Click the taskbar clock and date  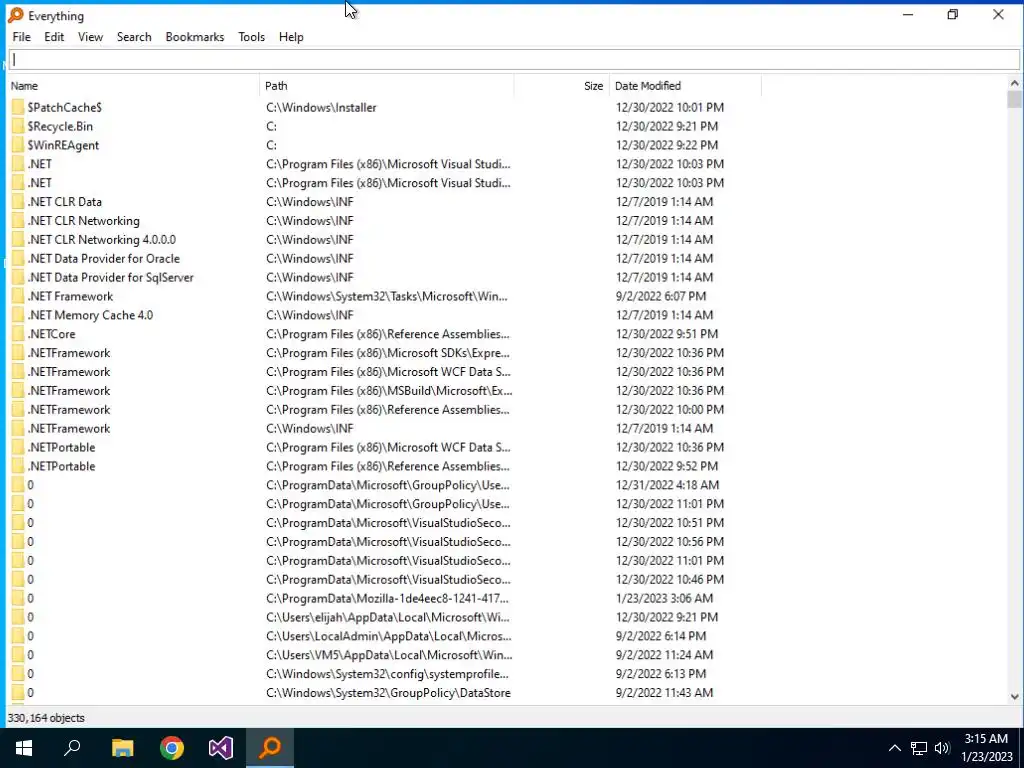point(986,748)
